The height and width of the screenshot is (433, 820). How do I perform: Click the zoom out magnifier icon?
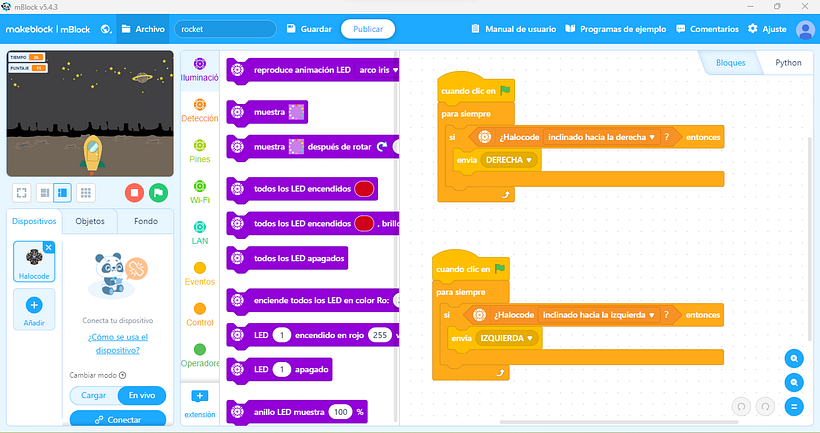(x=794, y=382)
